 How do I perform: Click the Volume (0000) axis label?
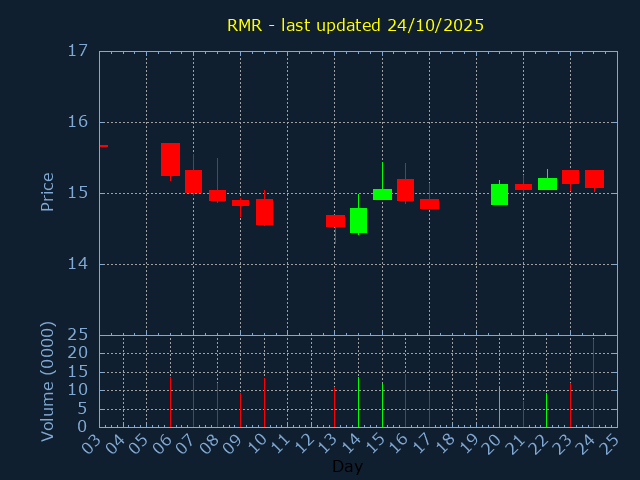pyautogui.click(x=47, y=381)
